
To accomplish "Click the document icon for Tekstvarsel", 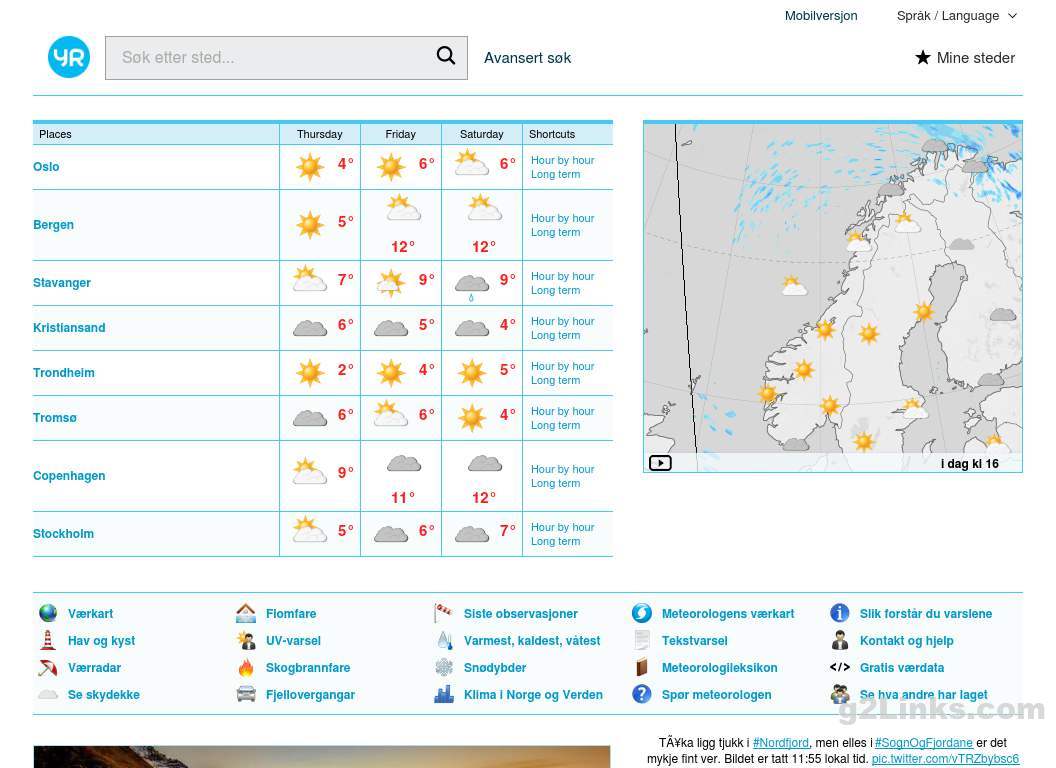I will point(642,640).
